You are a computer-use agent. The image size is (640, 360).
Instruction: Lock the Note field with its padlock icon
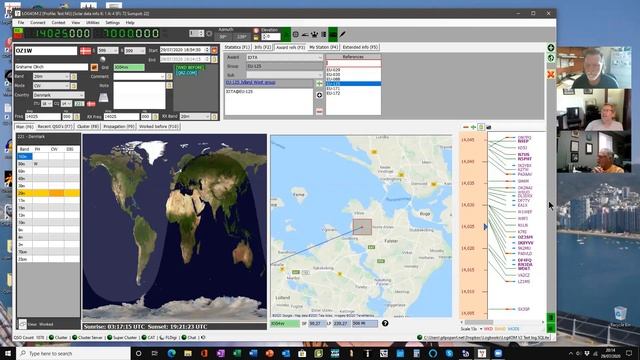tap(169, 86)
